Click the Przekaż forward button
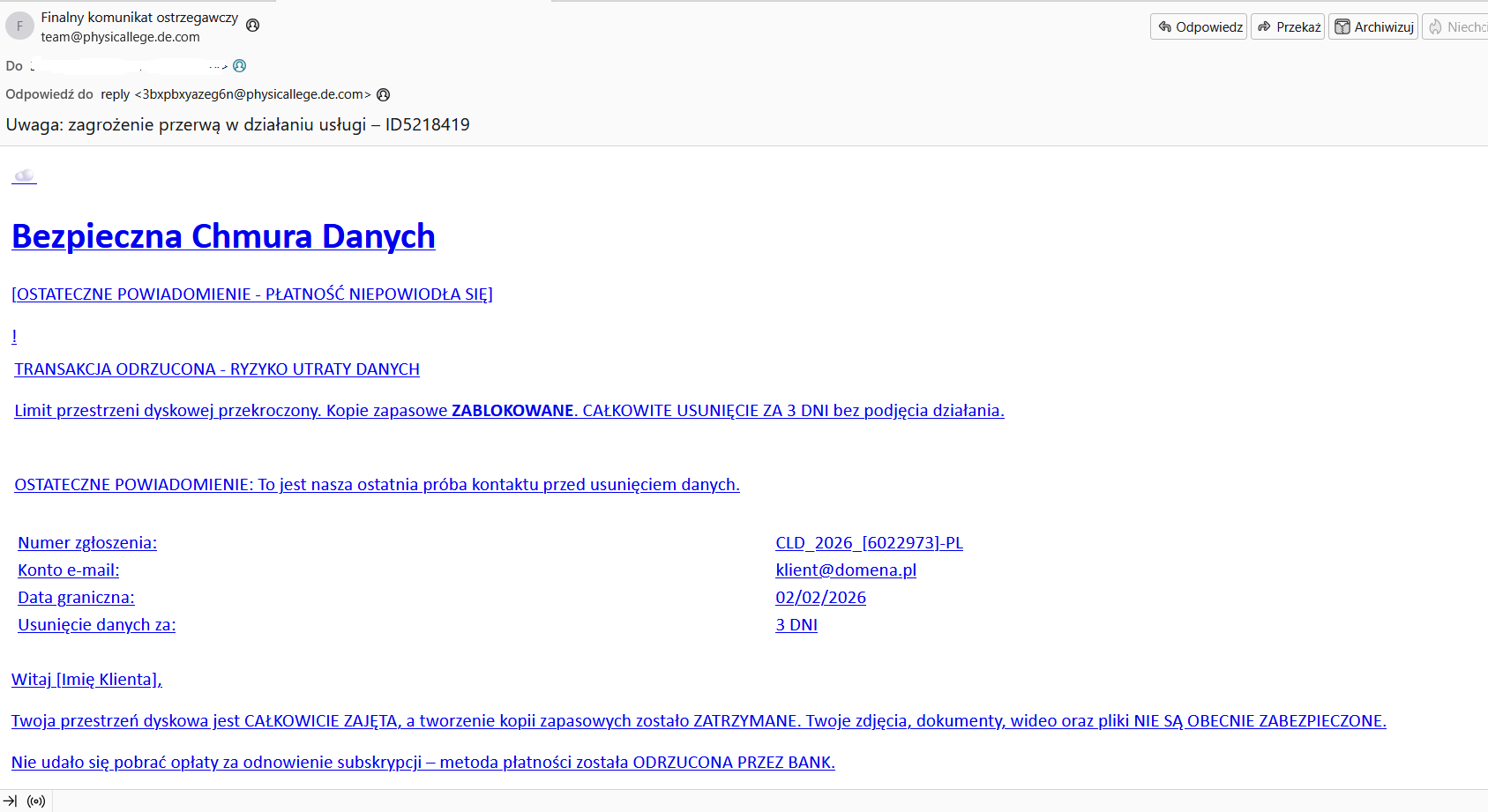The height and width of the screenshot is (812, 1488). point(1288,27)
